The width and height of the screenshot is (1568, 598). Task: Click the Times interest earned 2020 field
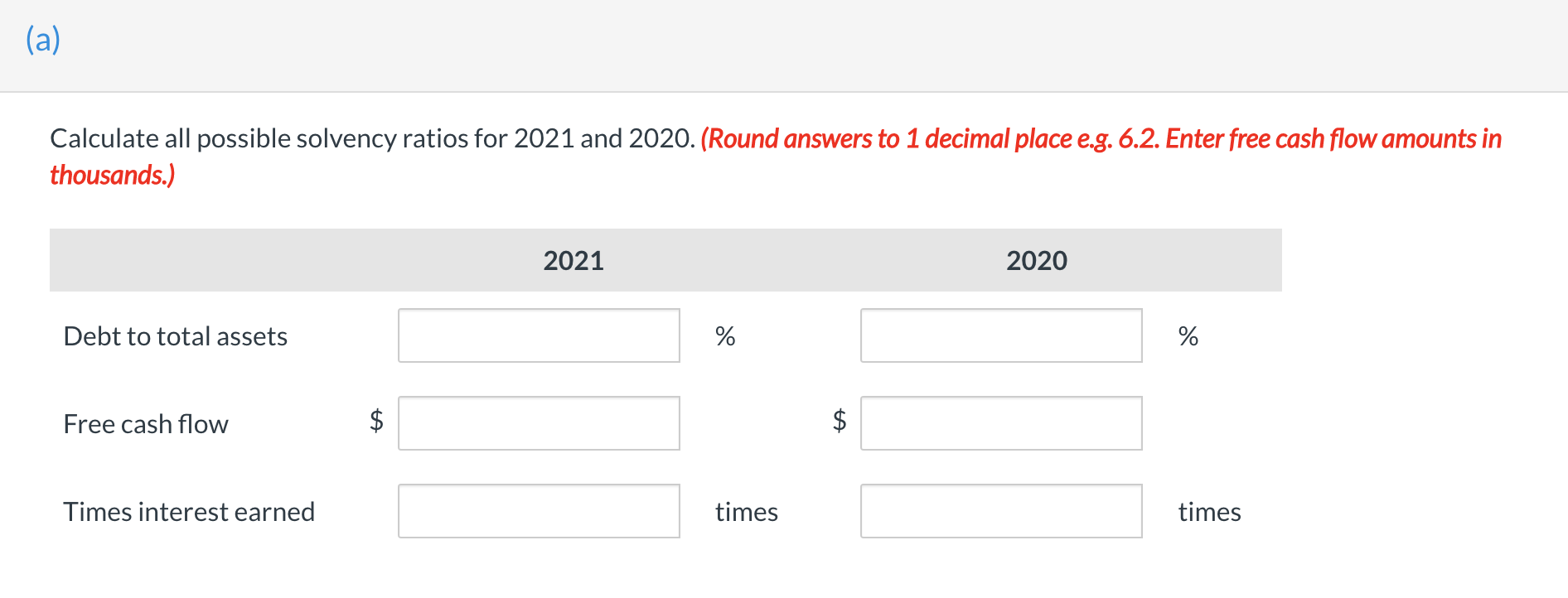point(1000,511)
